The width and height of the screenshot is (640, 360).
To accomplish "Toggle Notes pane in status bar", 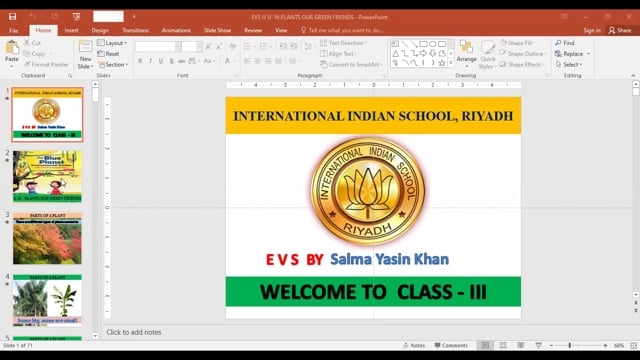I will [x=414, y=345].
